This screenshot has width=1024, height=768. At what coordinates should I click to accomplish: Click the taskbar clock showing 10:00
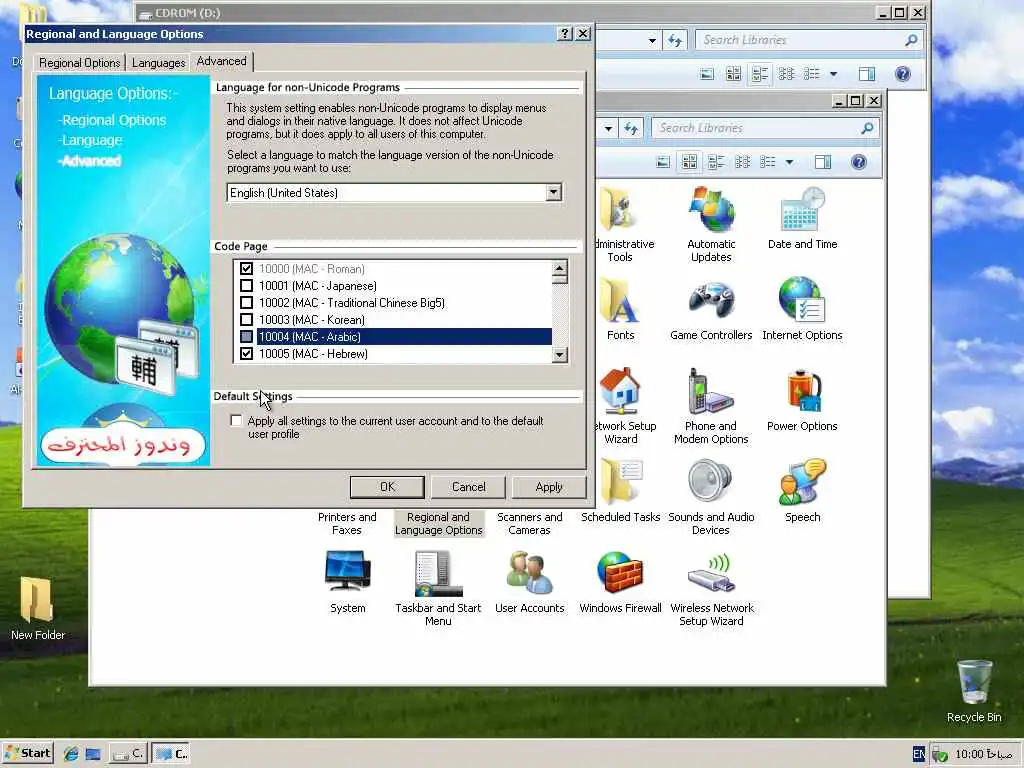[x=984, y=754]
